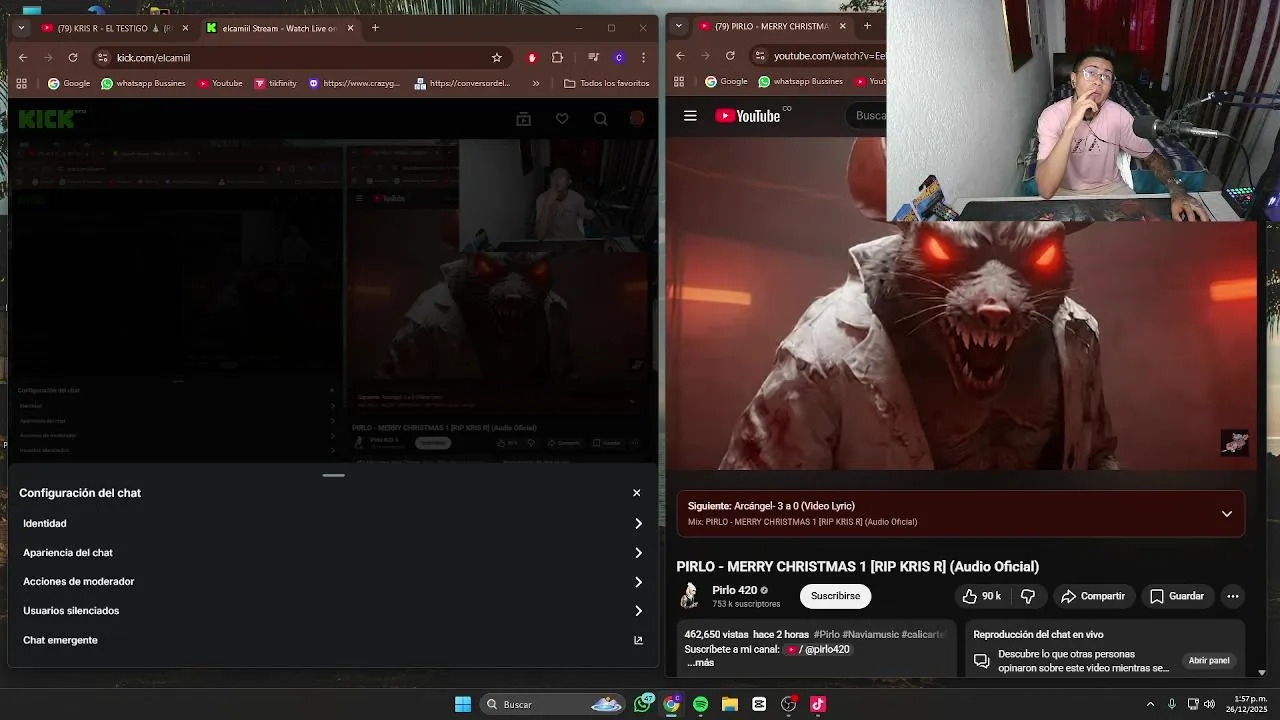Go back in Kick browser window
The width and height of the screenshot is (1280, 720).
click(x=23, y=58)
